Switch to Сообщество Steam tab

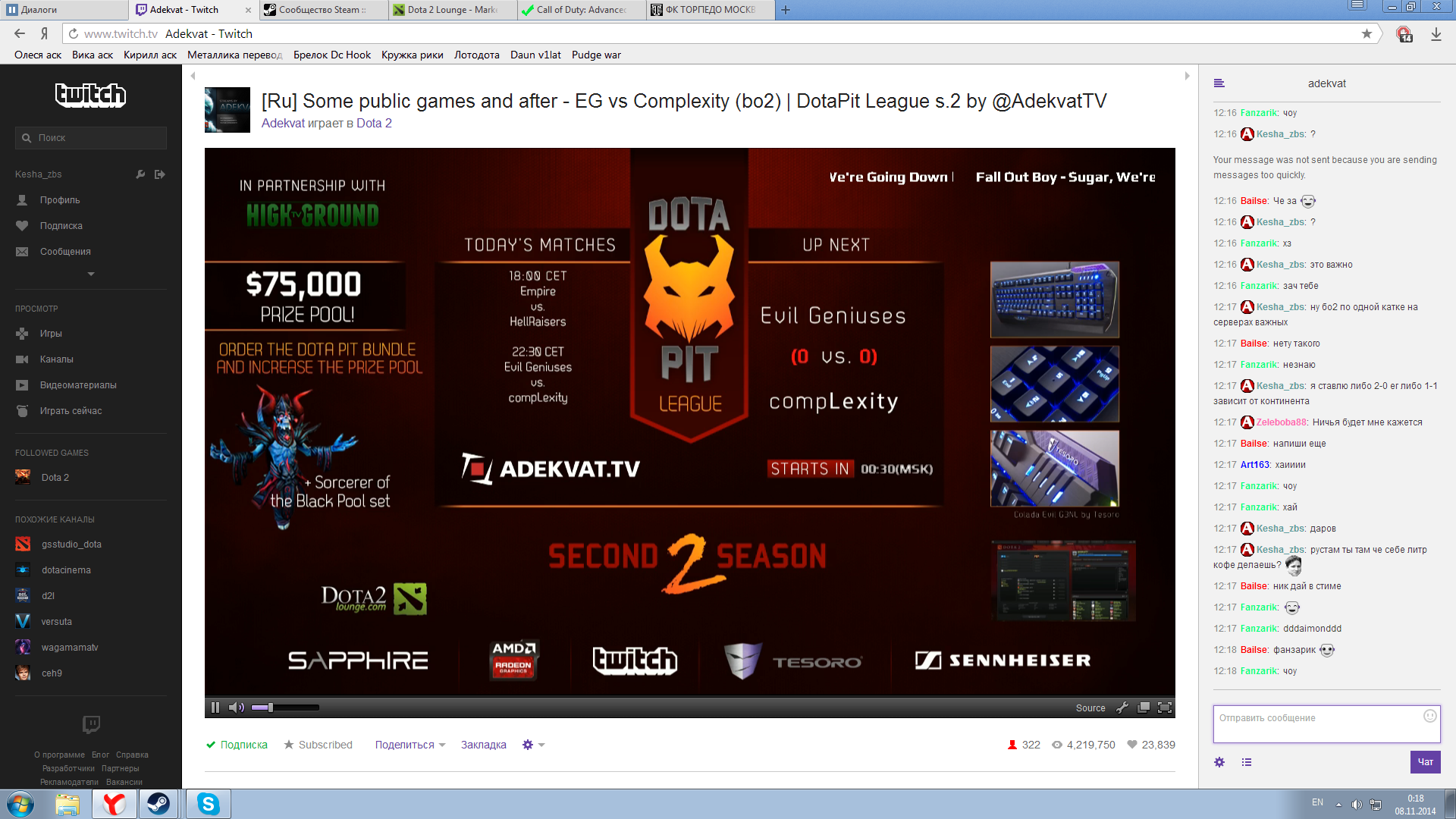click(x=322, y=10)
